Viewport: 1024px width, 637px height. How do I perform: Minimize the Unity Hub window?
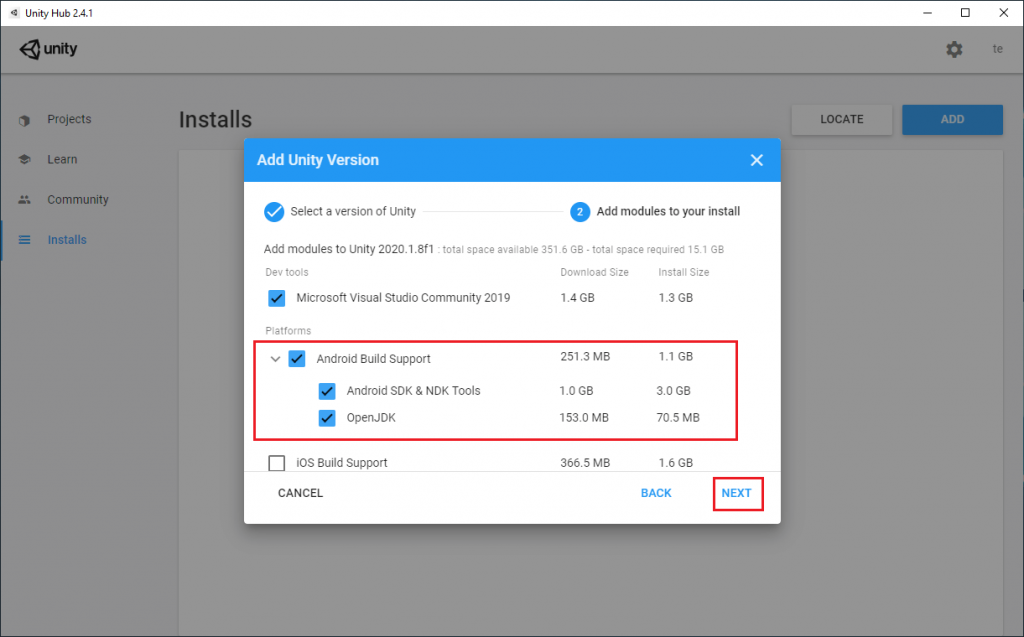click(927, 13)
